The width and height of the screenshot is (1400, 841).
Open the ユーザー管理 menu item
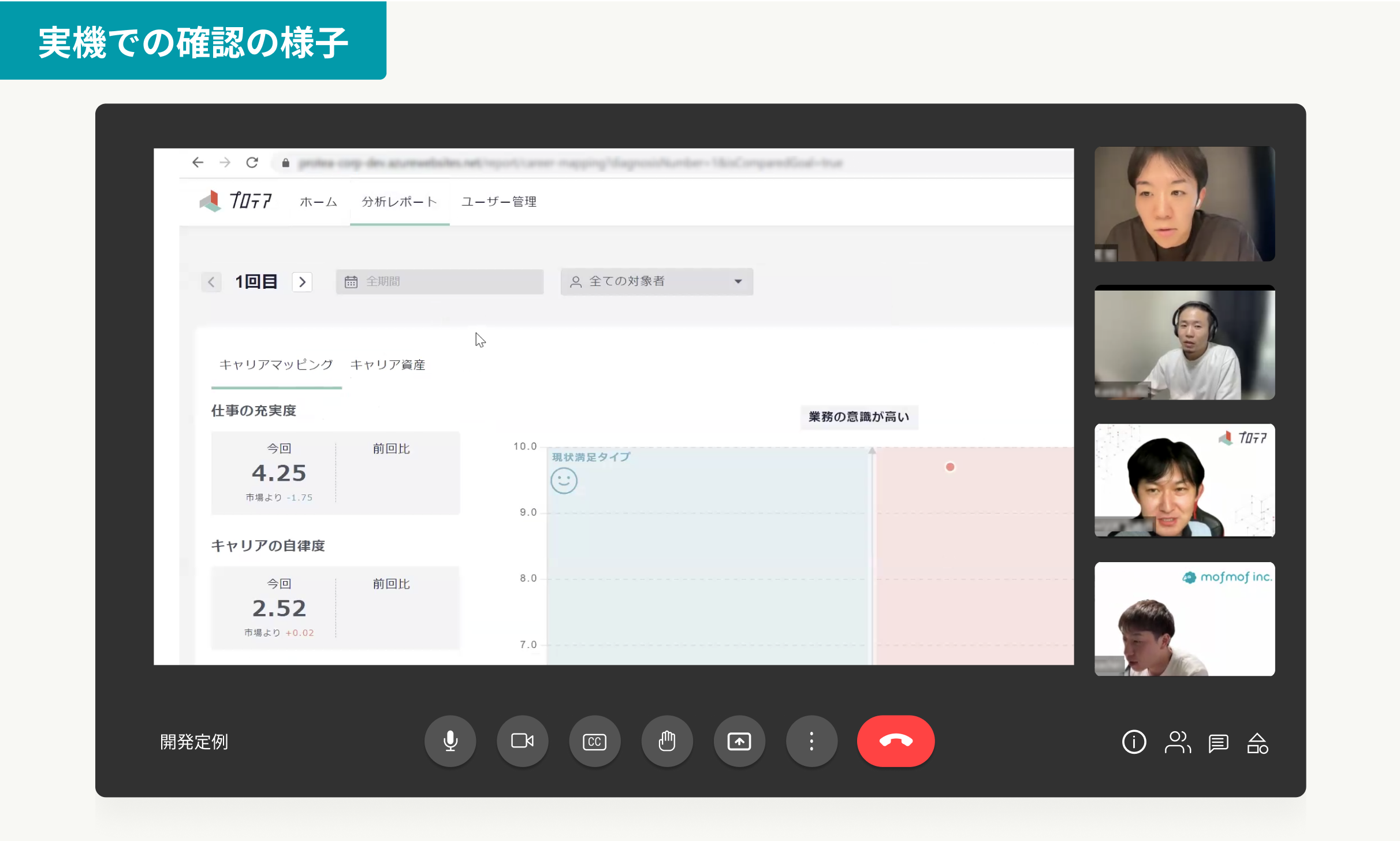click(498, 202)
